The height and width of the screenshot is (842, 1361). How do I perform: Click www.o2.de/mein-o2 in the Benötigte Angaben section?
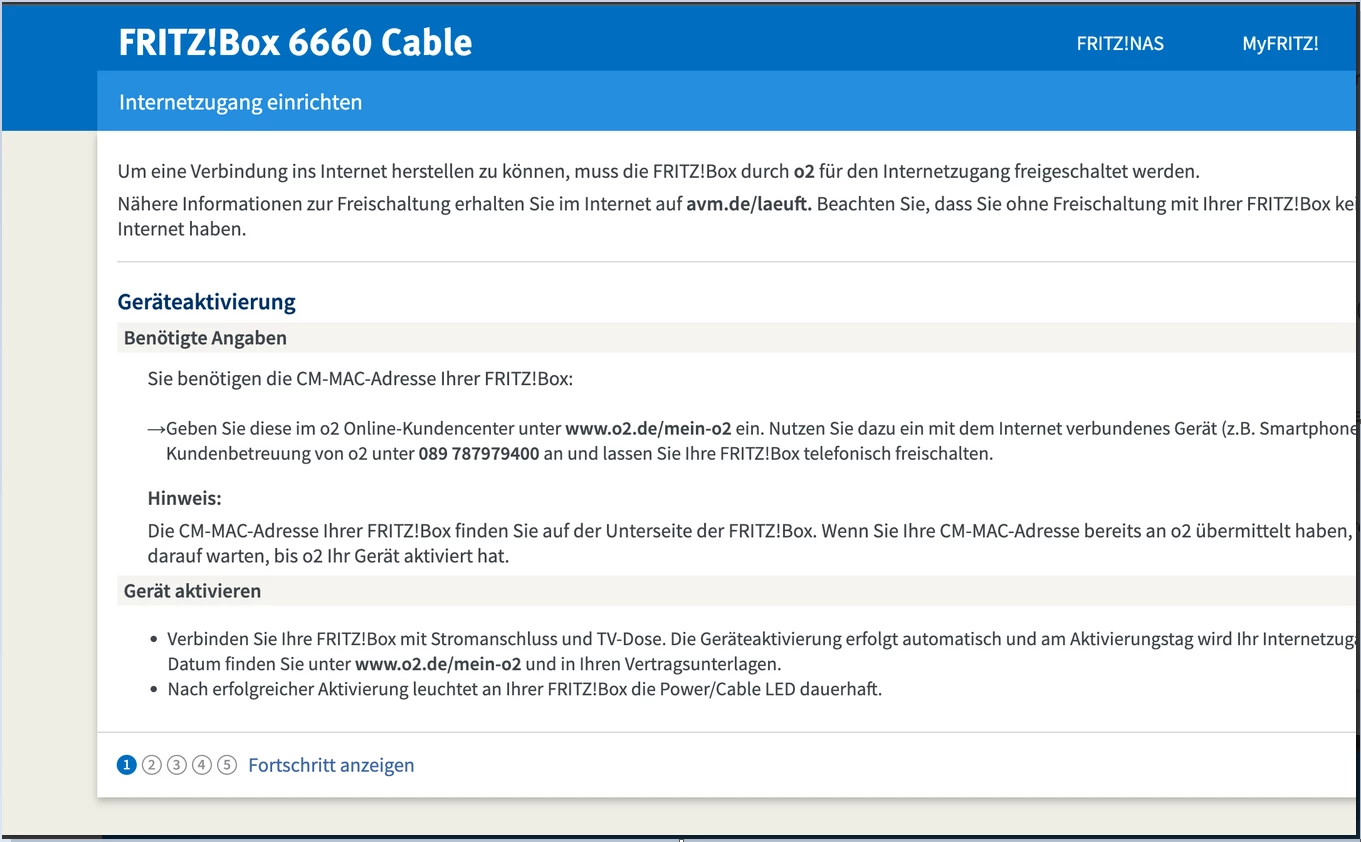(x=648, y=429)
